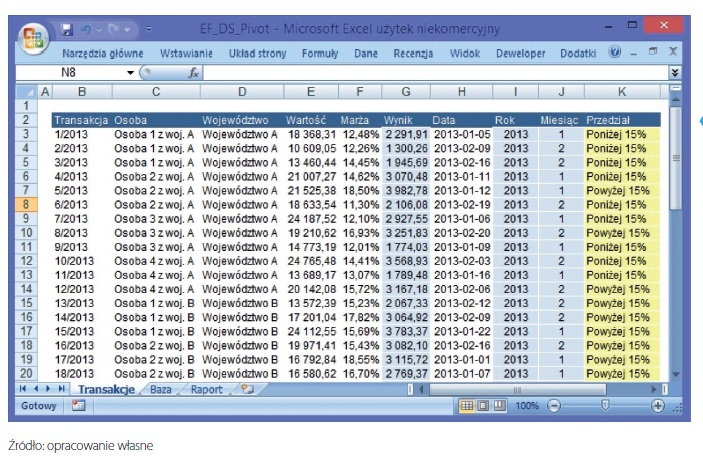The image size is (703, 456).
Task: Select the Województwo header cell
Action: point(240,120)
